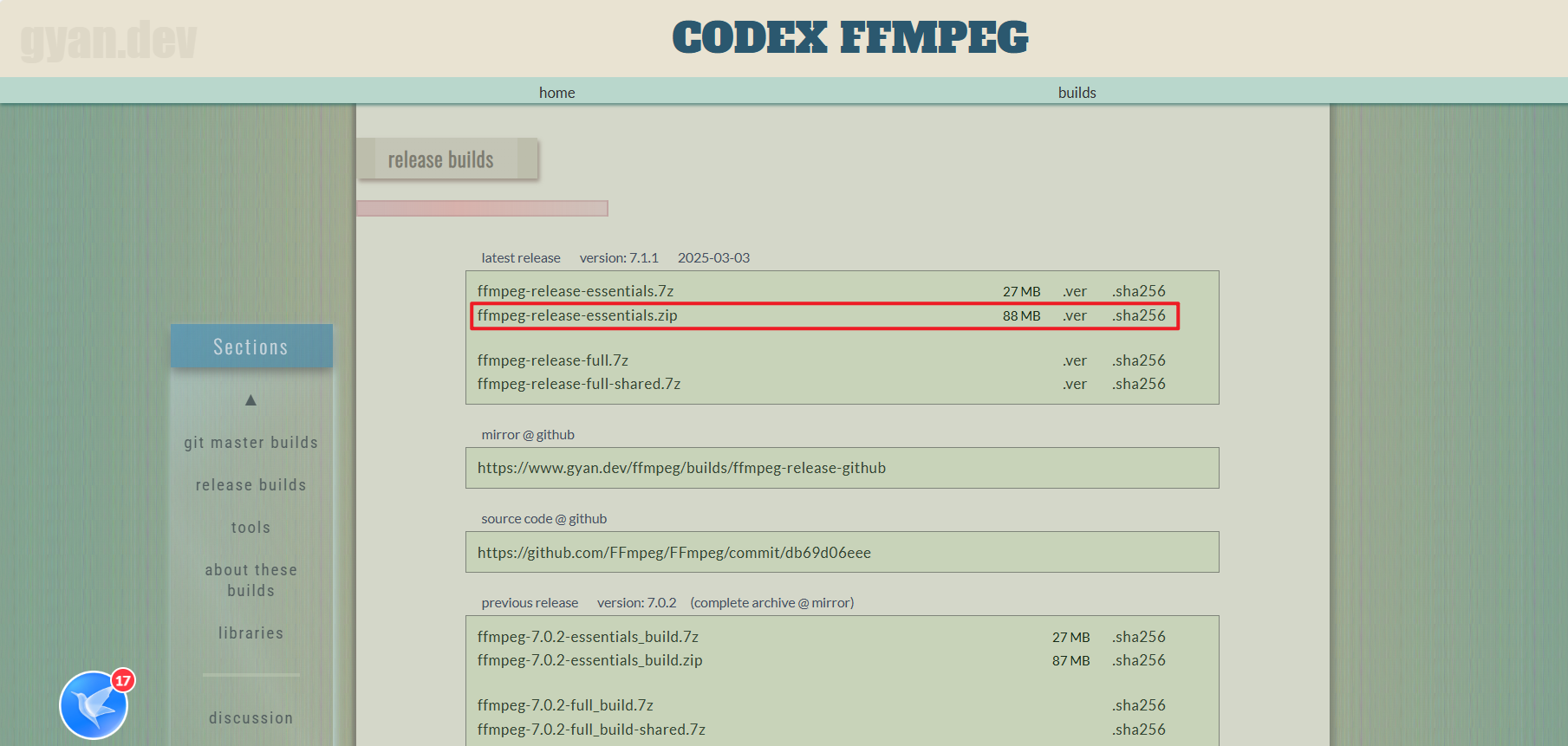
Task: Click the 'source code @ github' label
Action: (543, 519)
